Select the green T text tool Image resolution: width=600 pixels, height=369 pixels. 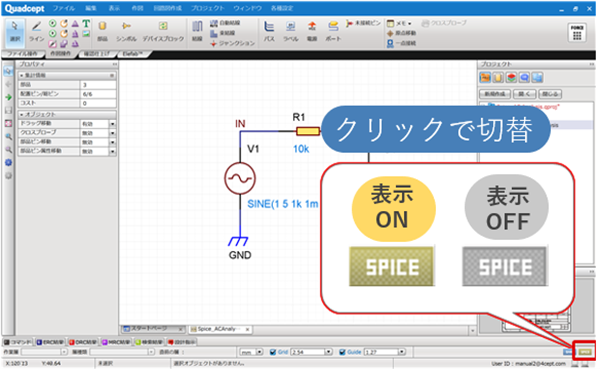click(86, 24)
